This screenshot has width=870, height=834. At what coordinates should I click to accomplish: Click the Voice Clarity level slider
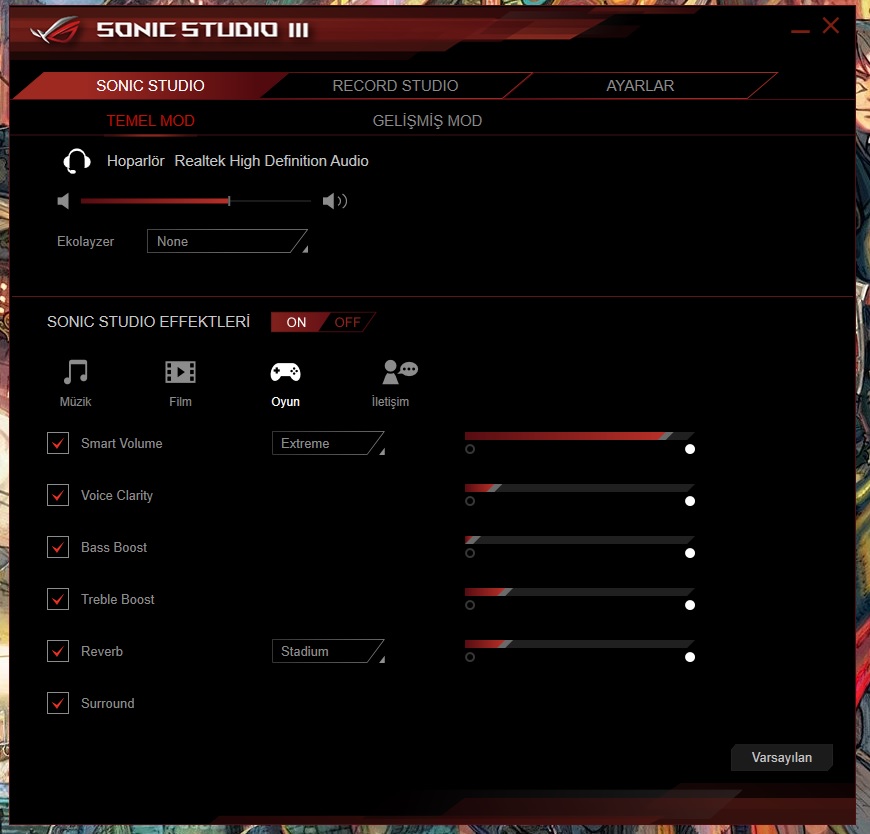tap(579, 488)
